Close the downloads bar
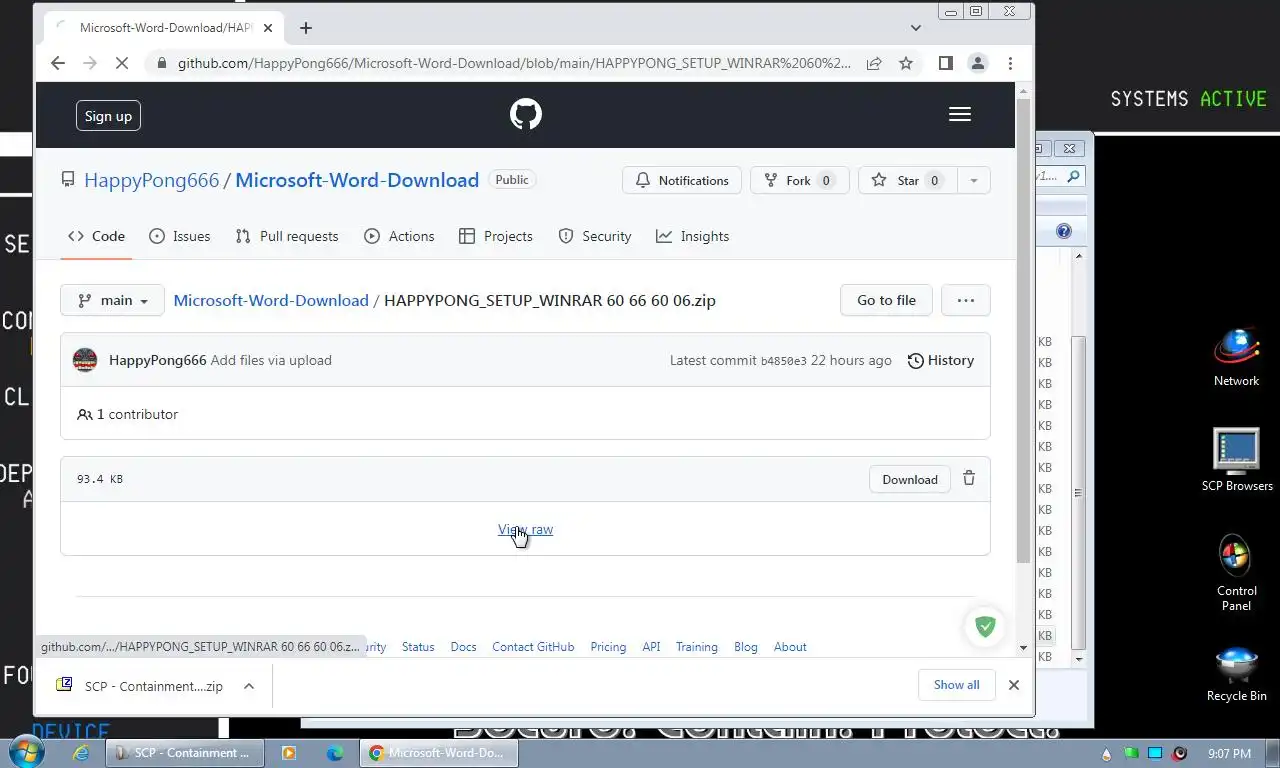This screenshot has height=768, width=1280. click(x=1013, y=685)
